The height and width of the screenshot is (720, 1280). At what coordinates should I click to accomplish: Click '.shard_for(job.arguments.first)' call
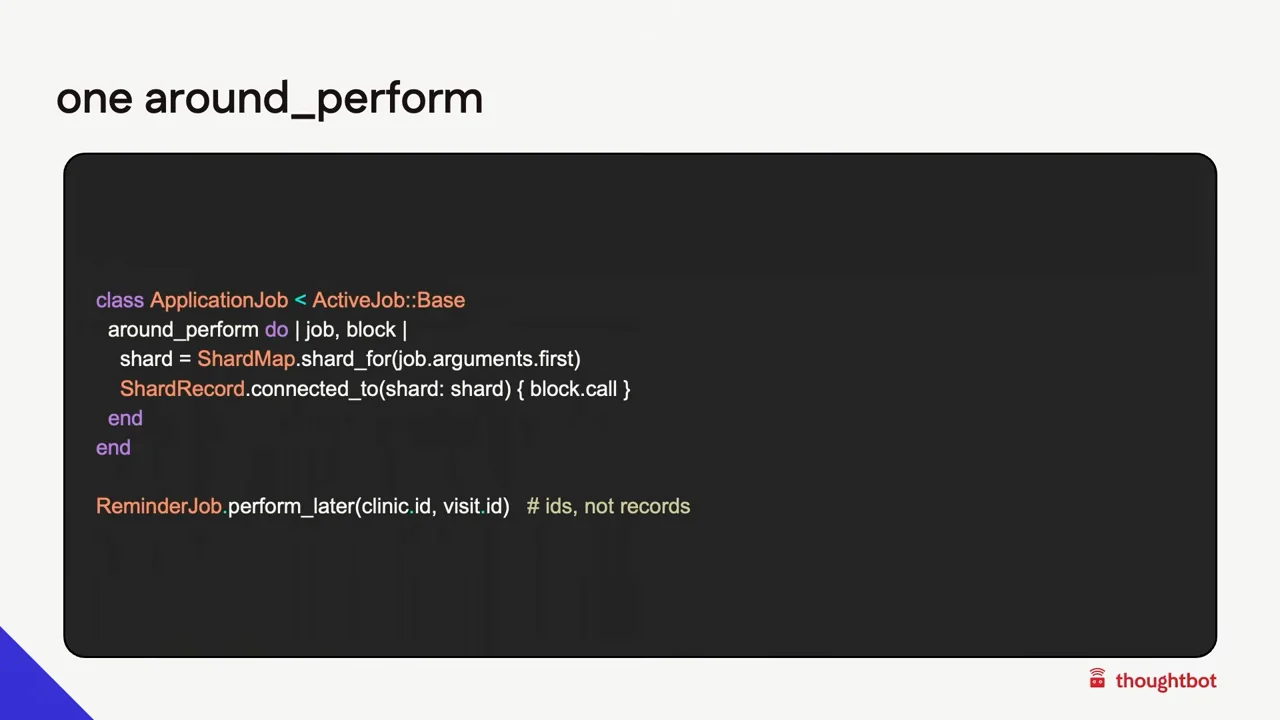click(439, 359)
